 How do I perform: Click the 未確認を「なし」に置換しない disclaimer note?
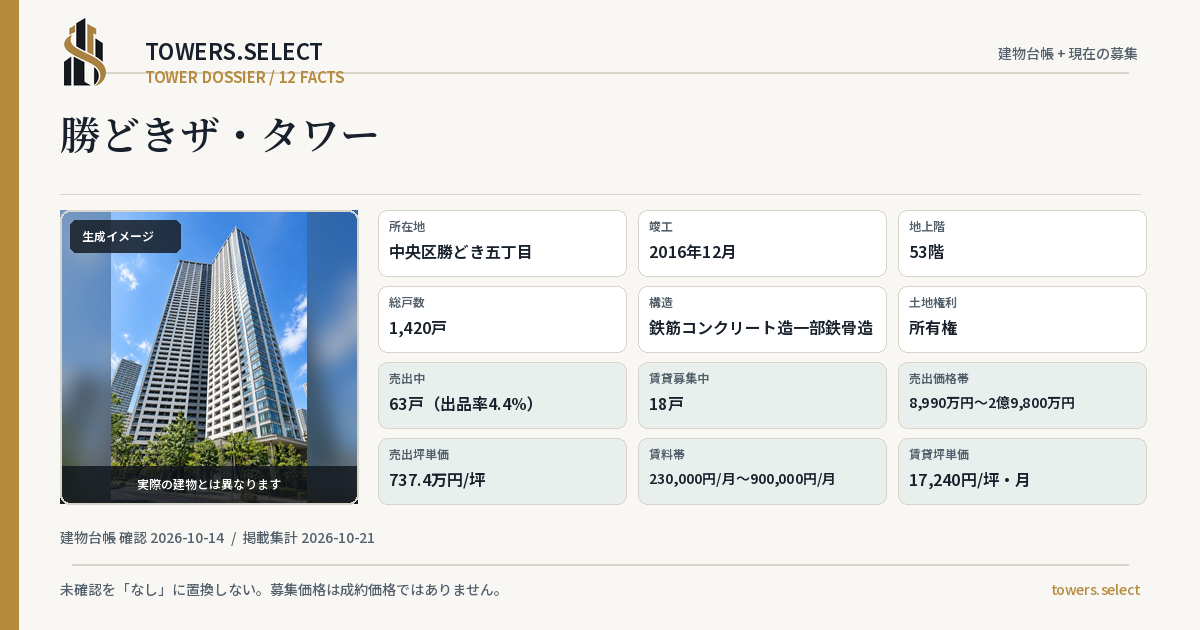click(281, 590)
